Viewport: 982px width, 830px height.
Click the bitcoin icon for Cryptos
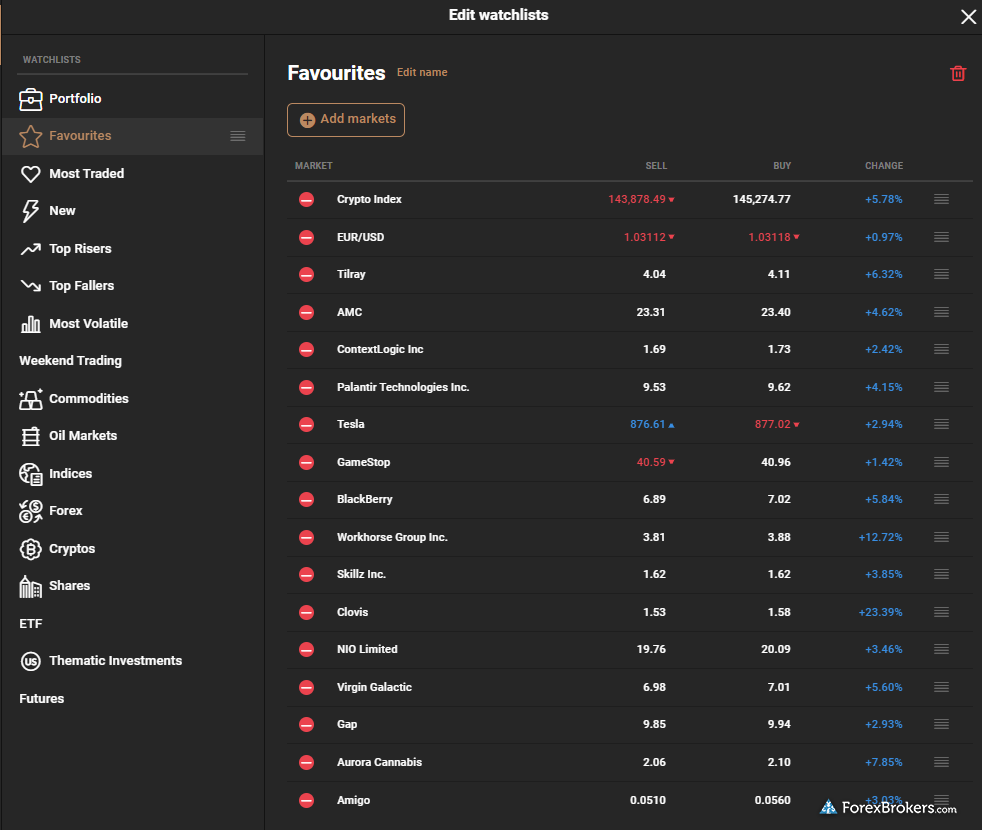point(31,549)
